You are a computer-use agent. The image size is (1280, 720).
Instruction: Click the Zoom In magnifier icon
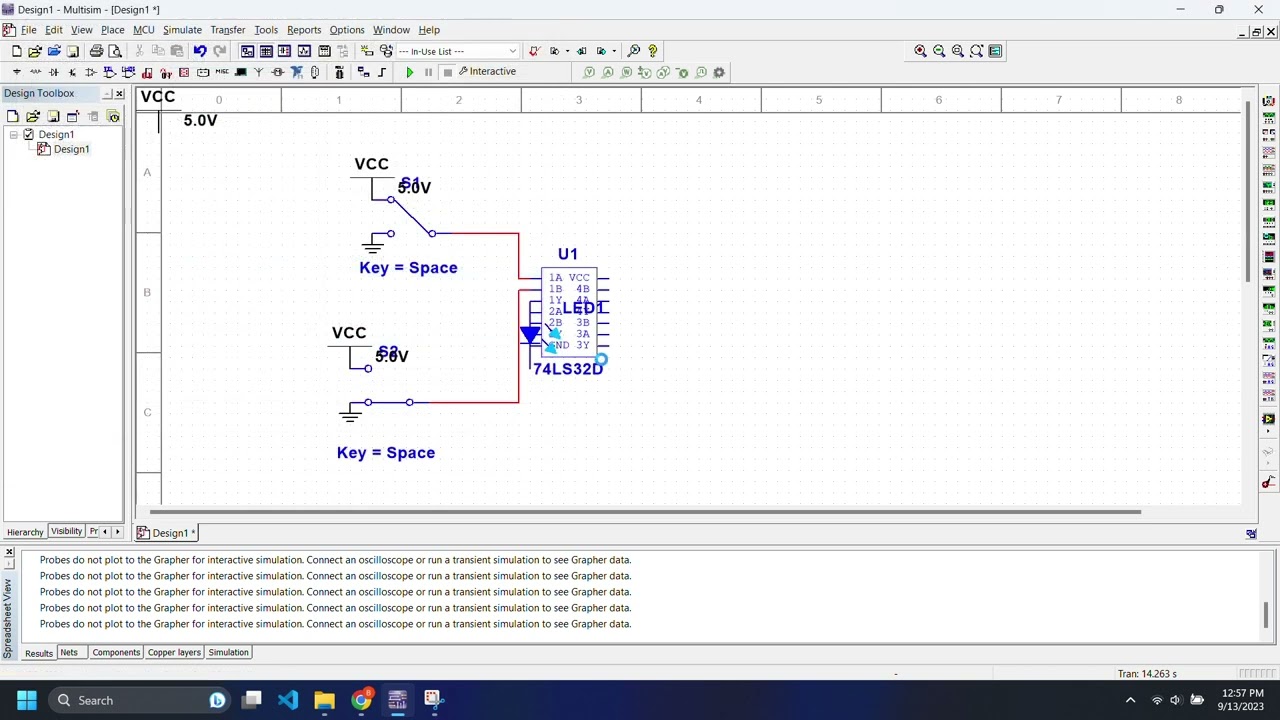pos(920,51)
